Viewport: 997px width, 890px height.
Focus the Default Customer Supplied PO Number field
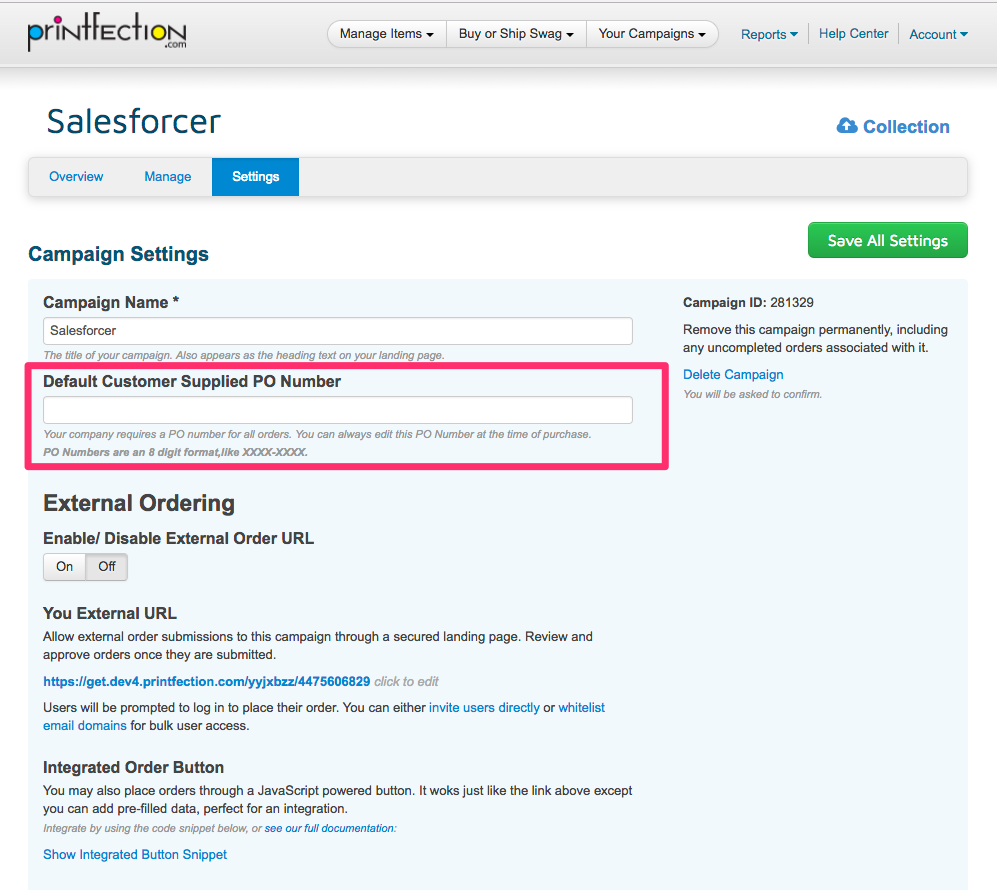(337, 410)
